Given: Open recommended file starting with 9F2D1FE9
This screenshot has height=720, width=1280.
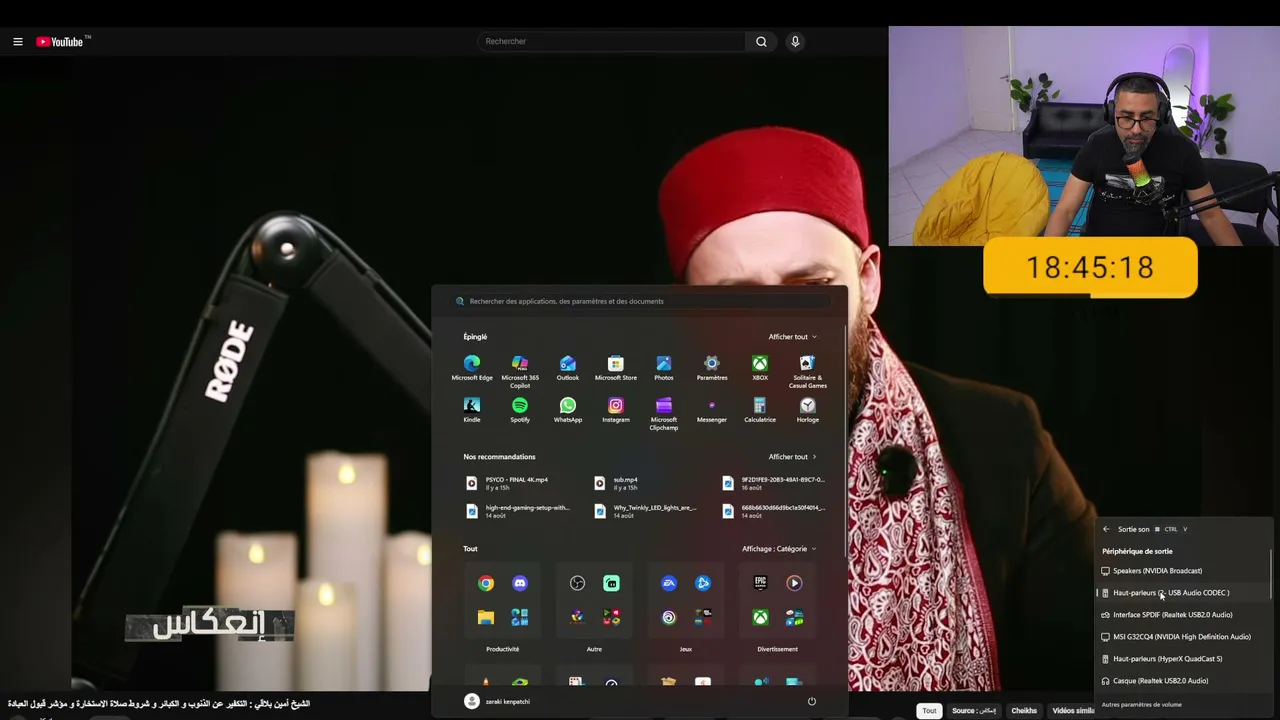Looking at the screenshot, I should 775,483.
